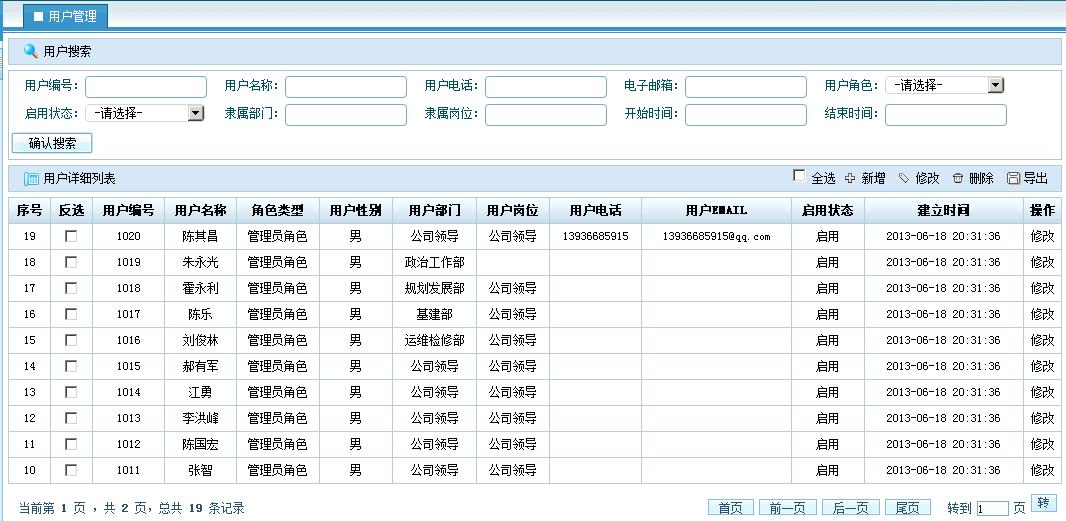The width and height of the screenshot is (1066, 521).
Task: Focus the 隶属岗位 search field
Action: (x=545, y=114)
